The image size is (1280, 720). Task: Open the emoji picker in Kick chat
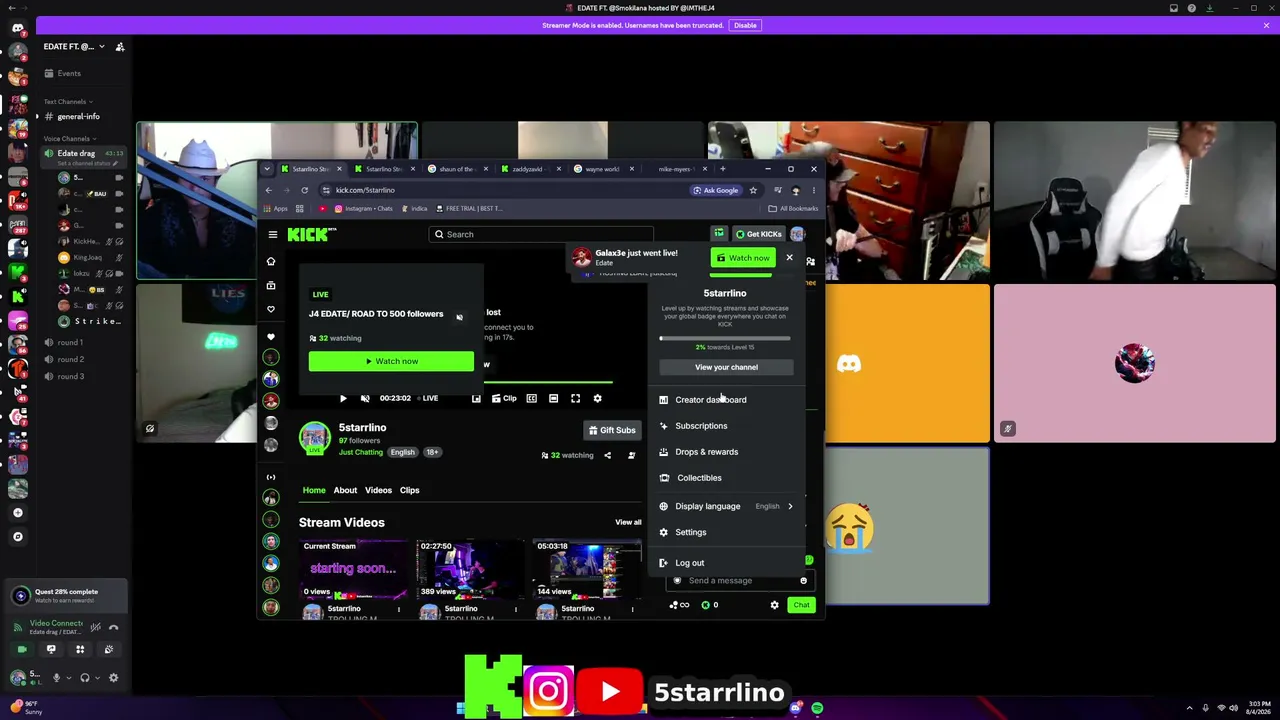(x=803, y=581)
